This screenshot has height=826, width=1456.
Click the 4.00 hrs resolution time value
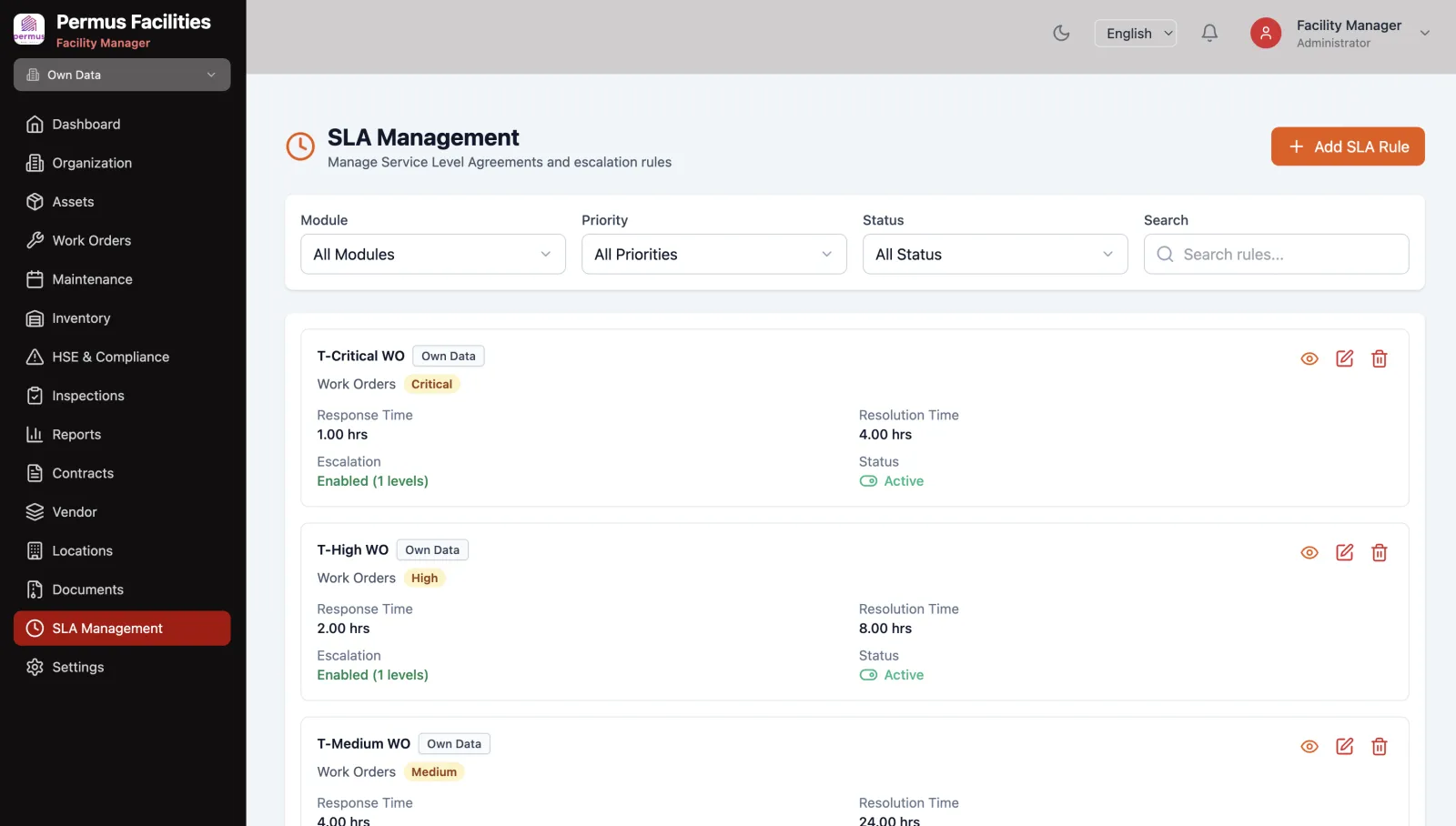coord(885,435)
